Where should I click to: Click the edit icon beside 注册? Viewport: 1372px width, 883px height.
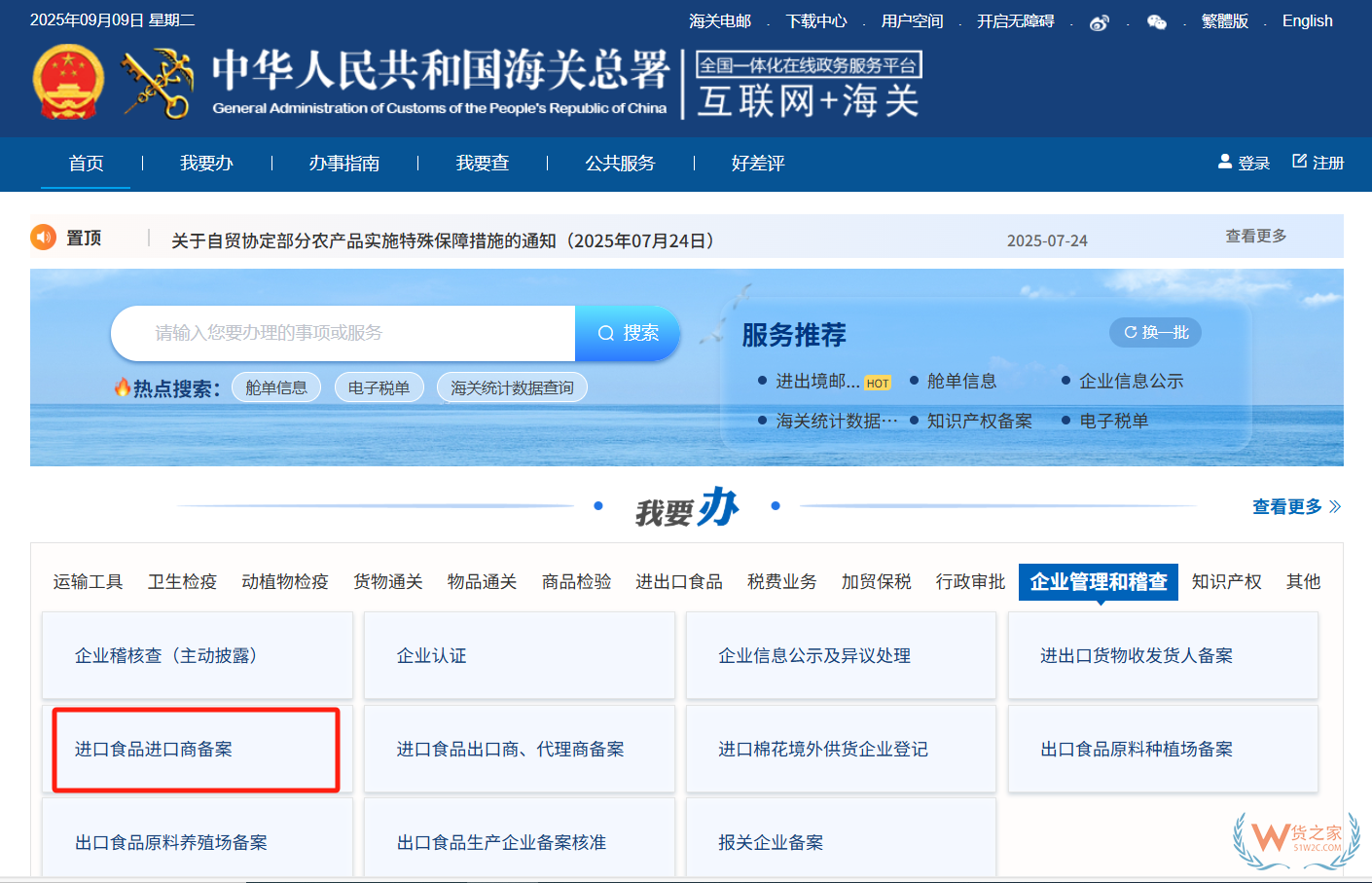(1299, 162)
